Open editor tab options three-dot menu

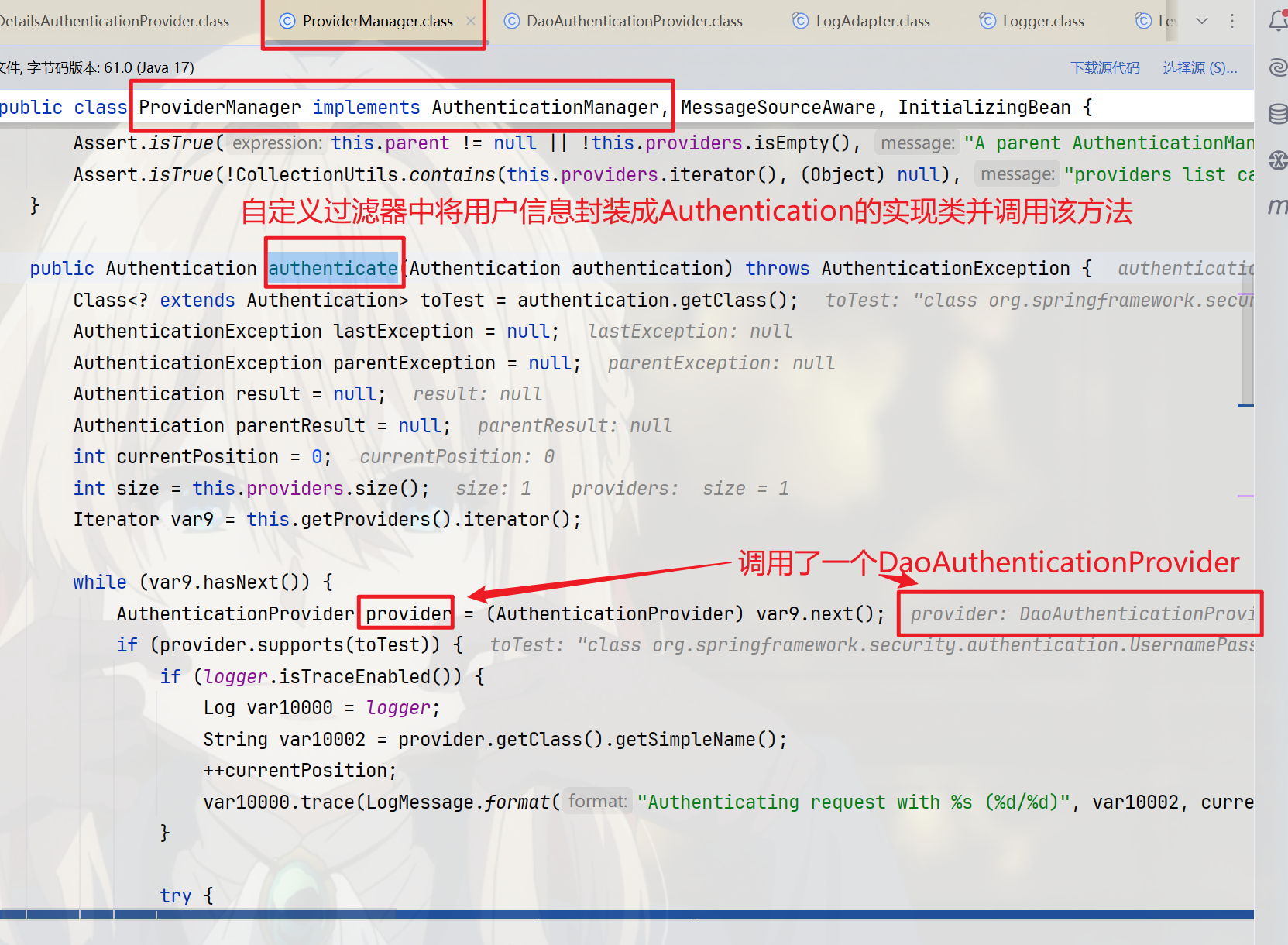click(x=1232, y=21)
